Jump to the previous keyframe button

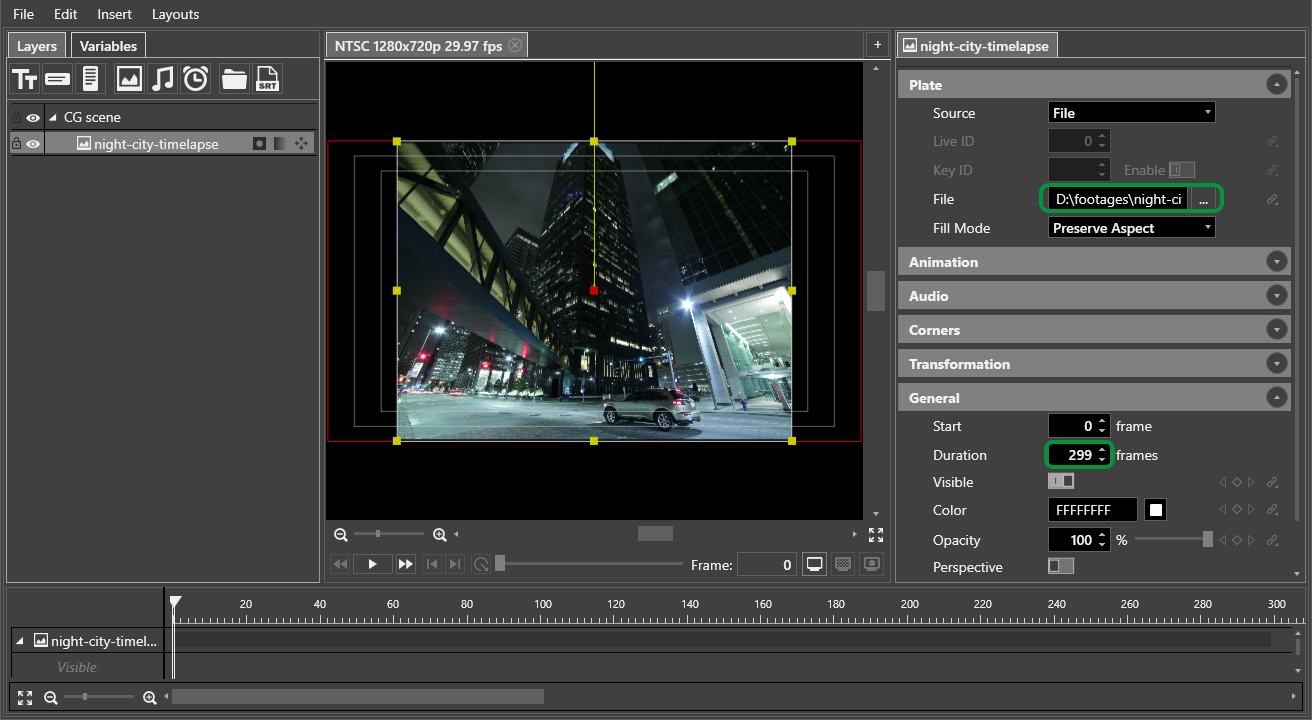tap(432, 564)
